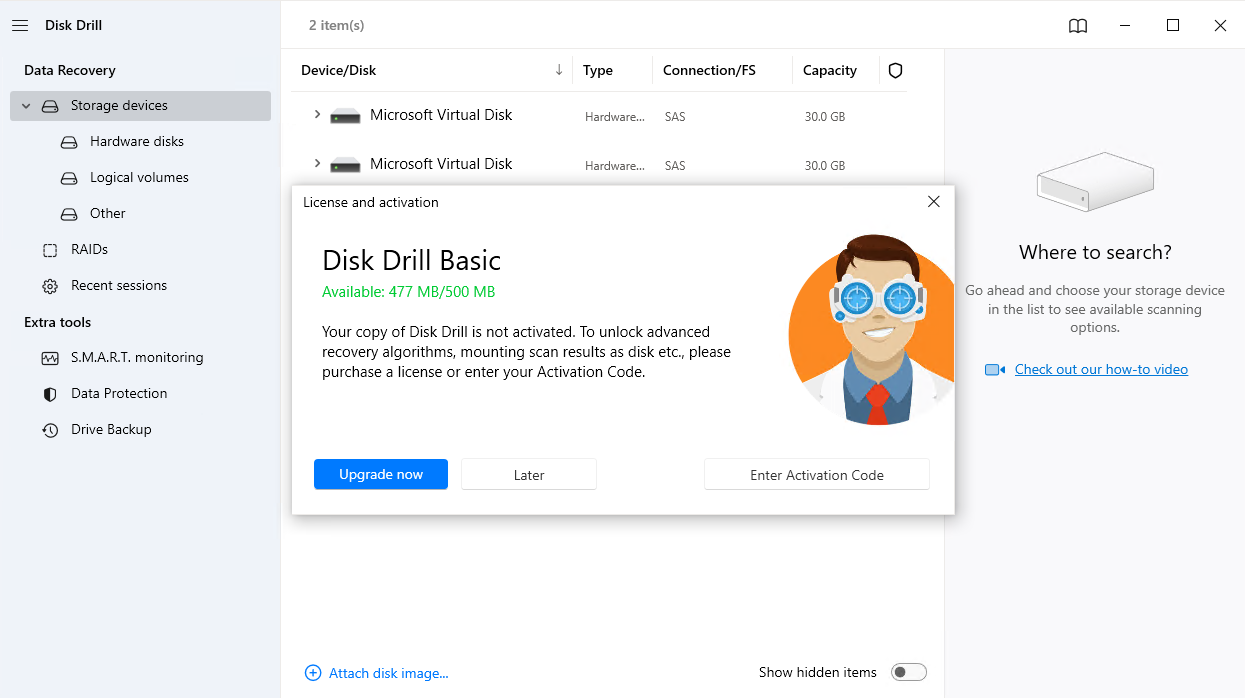Expand the second Microsoft Virtual Disk row
This screenshot has height=698, width=1245.
click(x=318, y=164)
